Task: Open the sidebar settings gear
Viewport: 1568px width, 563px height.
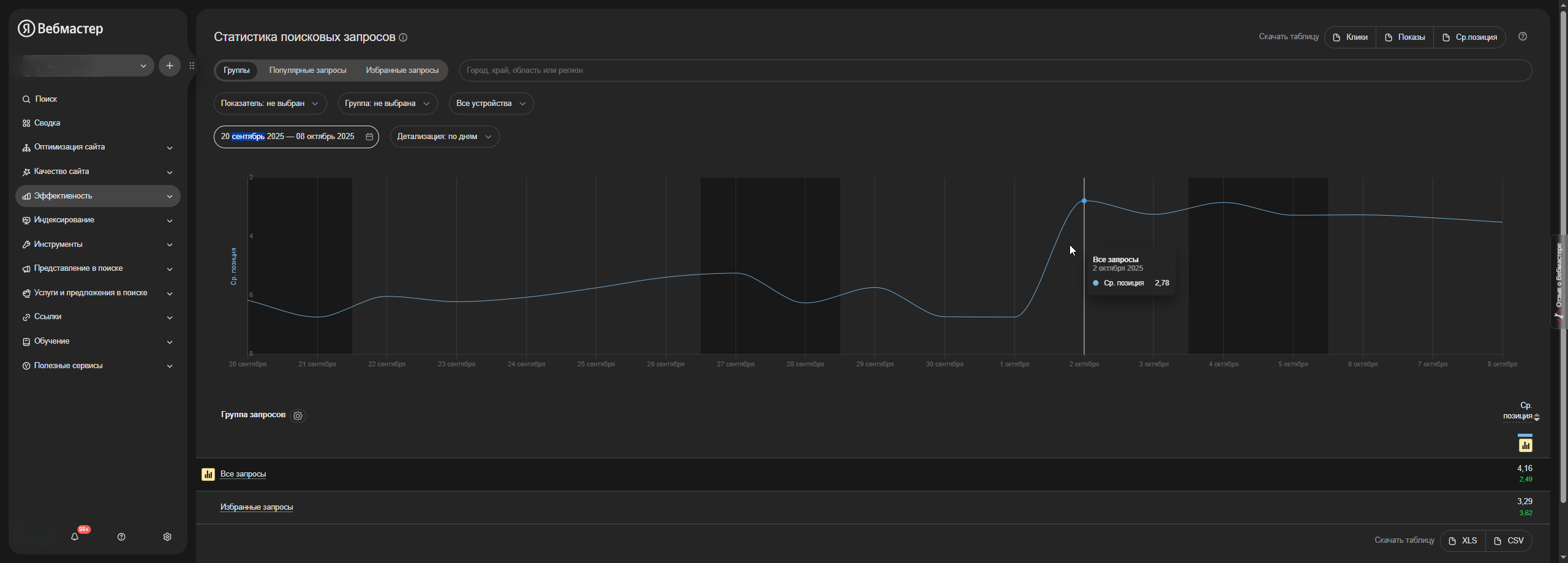Action: (167, 537)
